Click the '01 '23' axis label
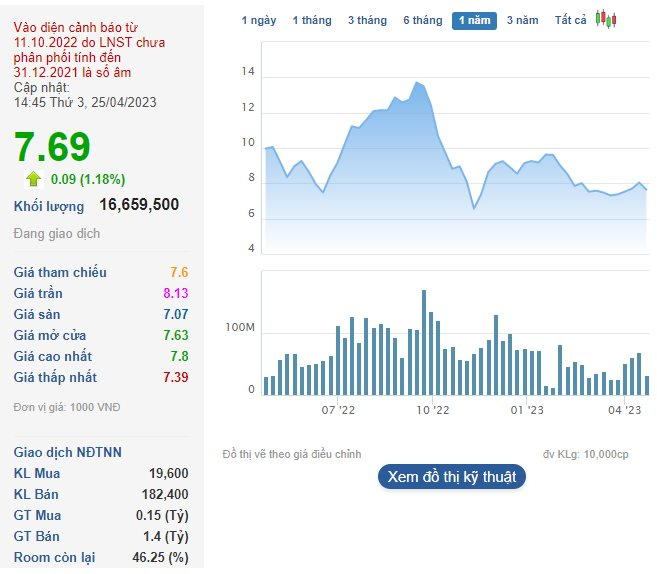Viewport: 657px width, 574px height. click(x=527, y=410)
